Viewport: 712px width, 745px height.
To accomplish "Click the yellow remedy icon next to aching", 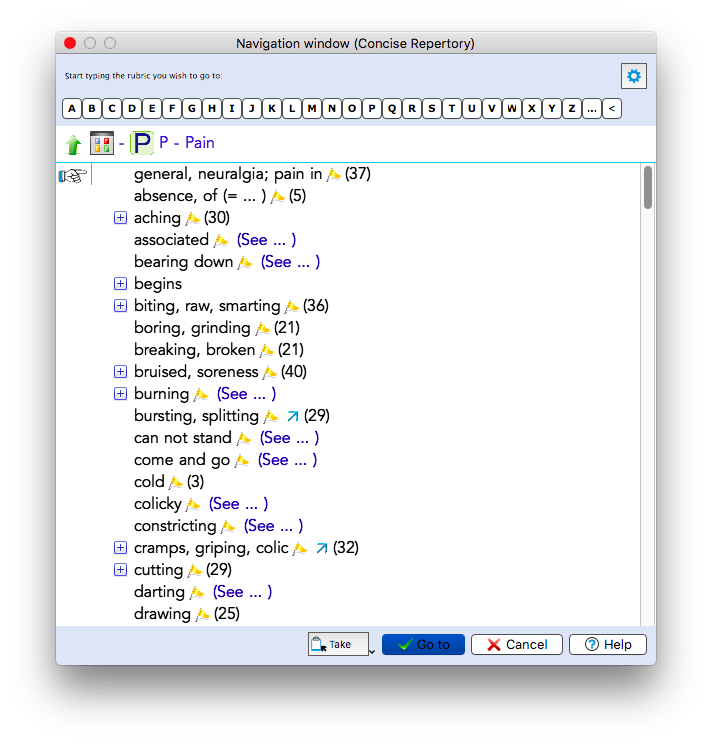I will point(193,219).
